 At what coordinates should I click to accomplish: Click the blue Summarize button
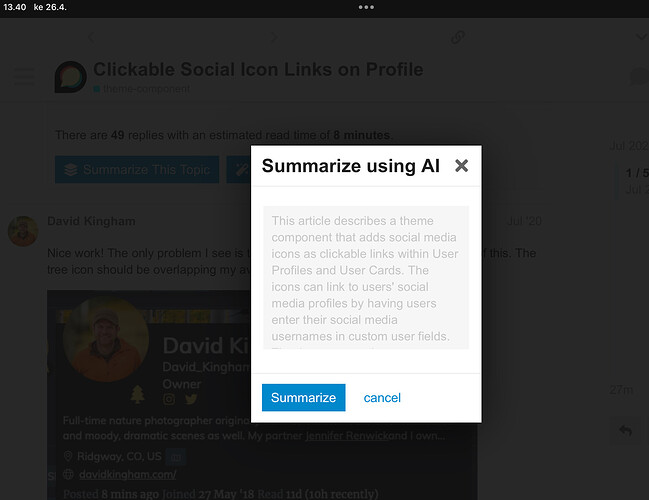tap(303, 397)
